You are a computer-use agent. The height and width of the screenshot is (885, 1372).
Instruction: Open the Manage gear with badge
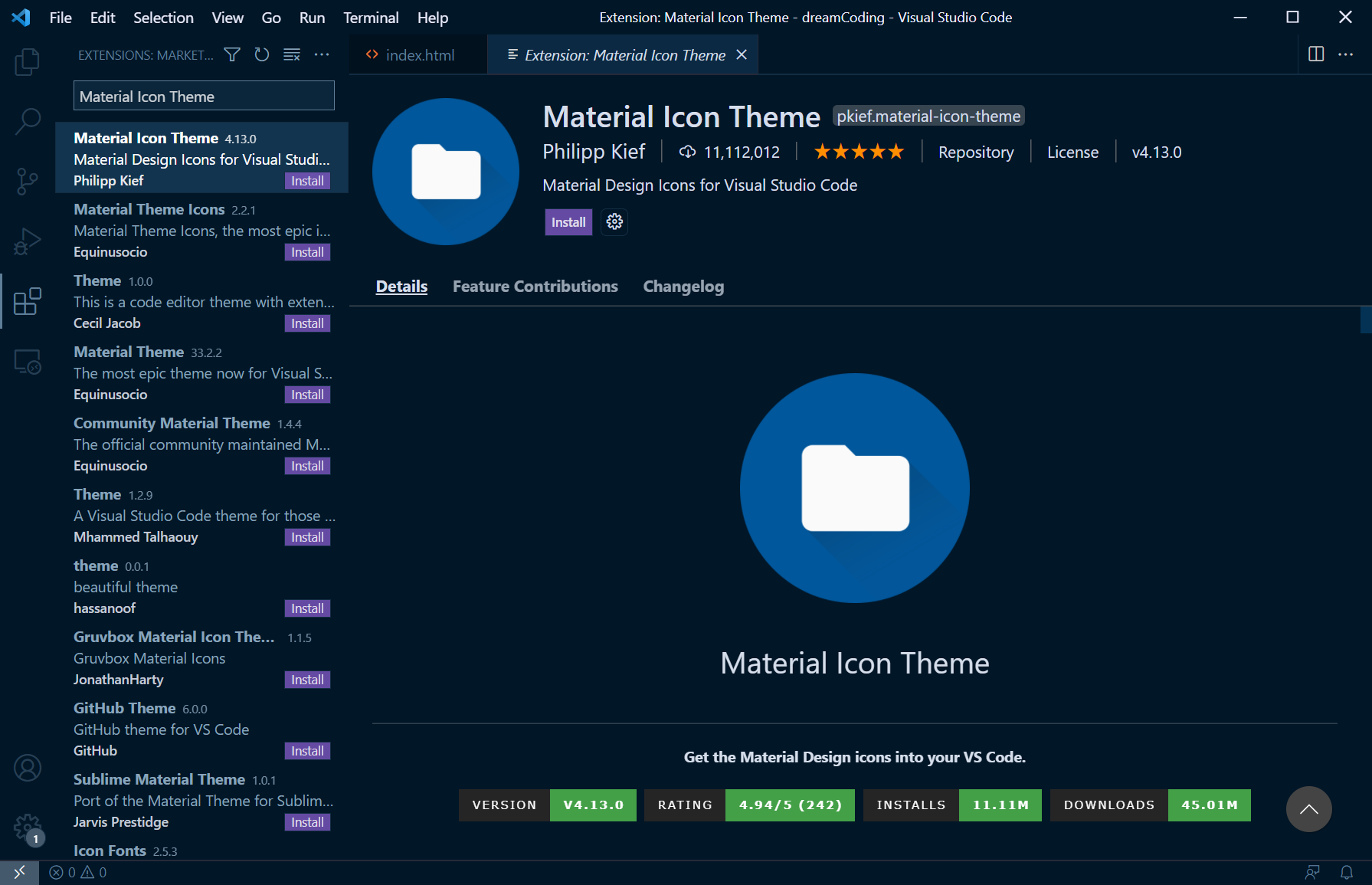[28, 828]
